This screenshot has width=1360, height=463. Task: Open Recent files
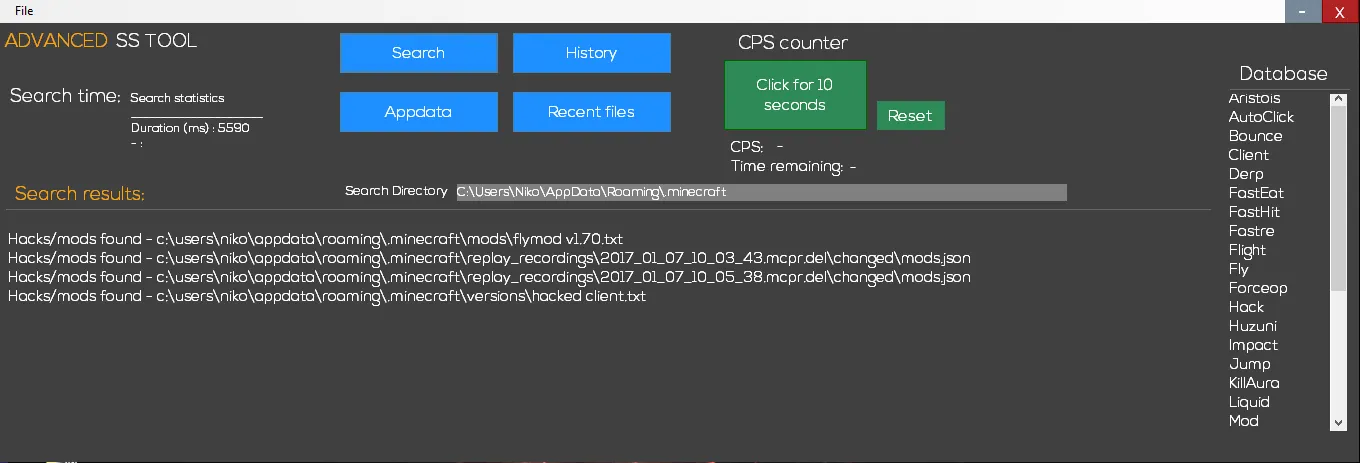(x=591, y=112)
